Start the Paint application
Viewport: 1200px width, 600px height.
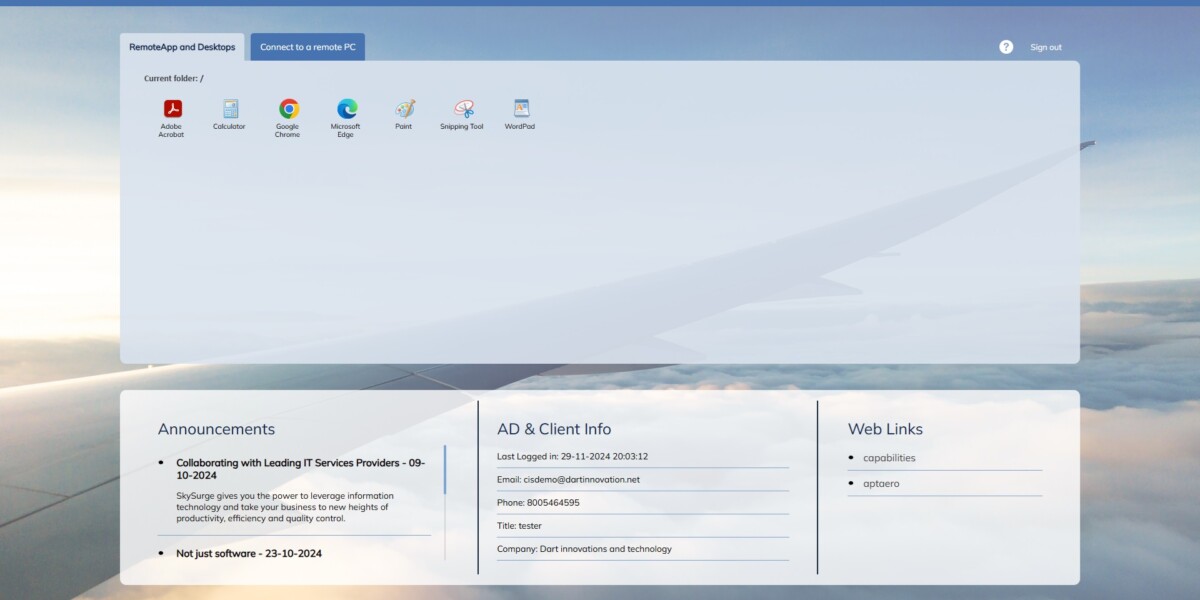click(x=403, y=112)
